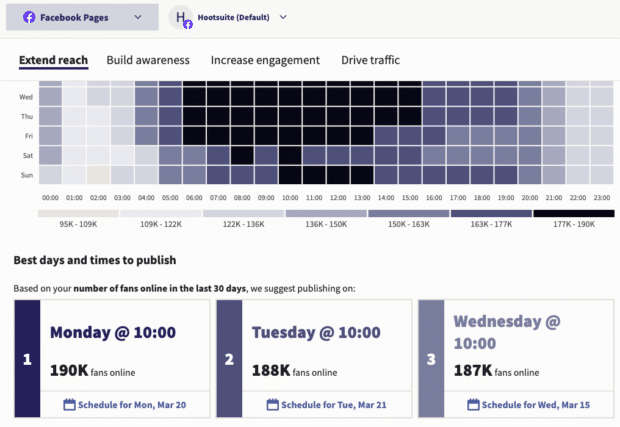
Task: Select the Extend reach tab
Action: tap(53, 60)
